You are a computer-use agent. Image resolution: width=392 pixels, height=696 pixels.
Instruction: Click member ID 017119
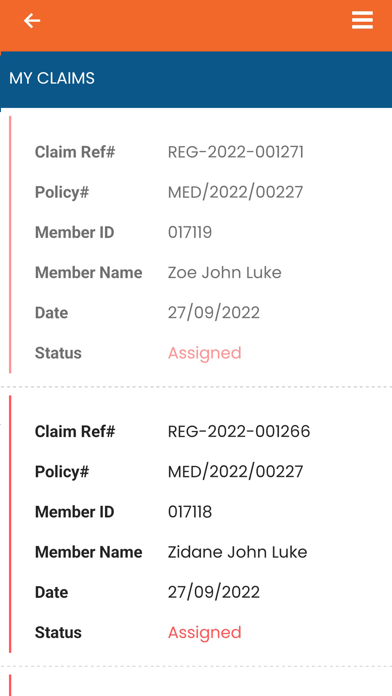[x=190, y=232]
